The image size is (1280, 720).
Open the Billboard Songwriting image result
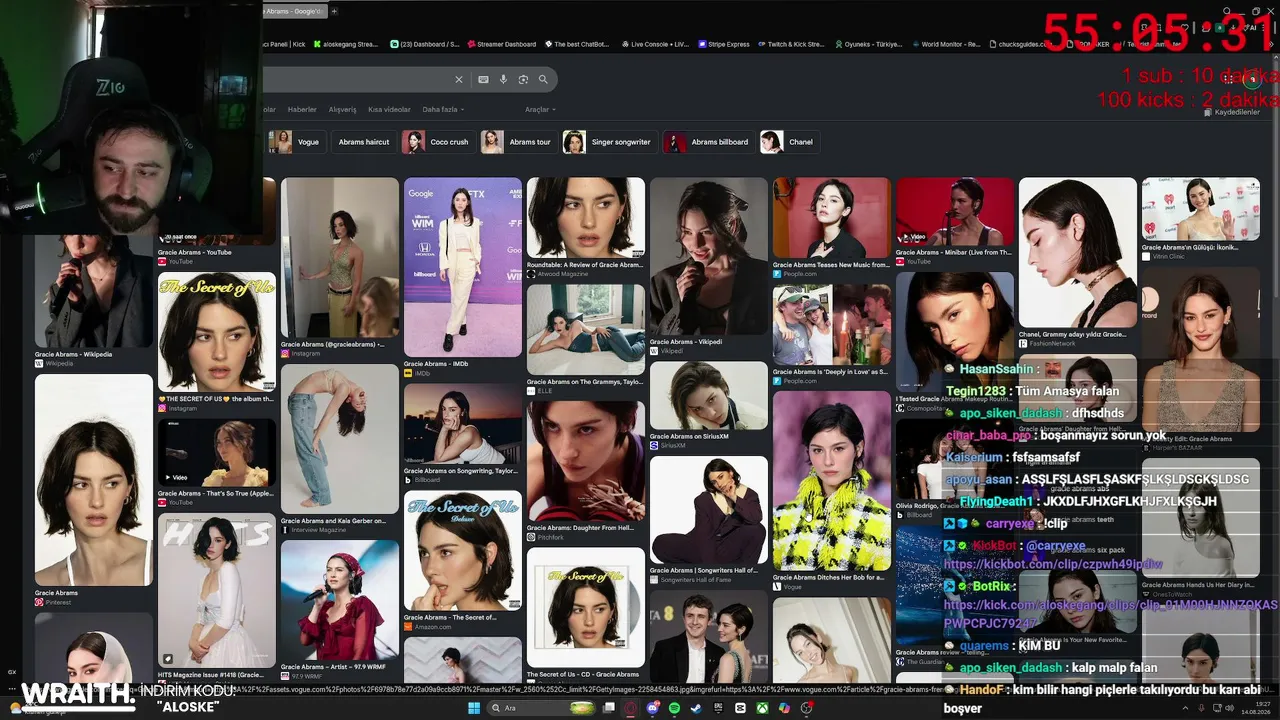(x=463, y=424)
